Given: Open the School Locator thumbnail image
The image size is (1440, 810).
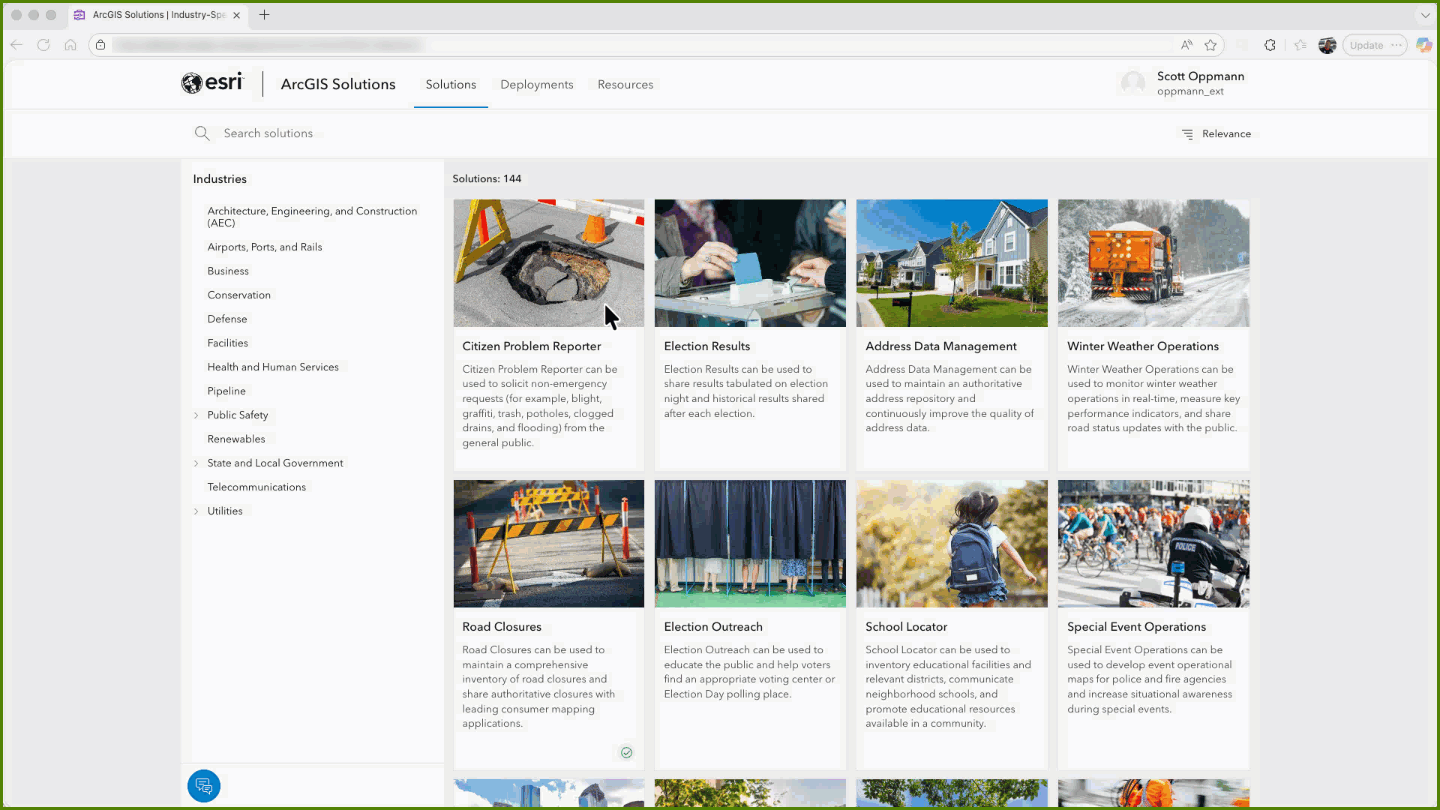Looking at the screenshot, I should tap(952, 544).
